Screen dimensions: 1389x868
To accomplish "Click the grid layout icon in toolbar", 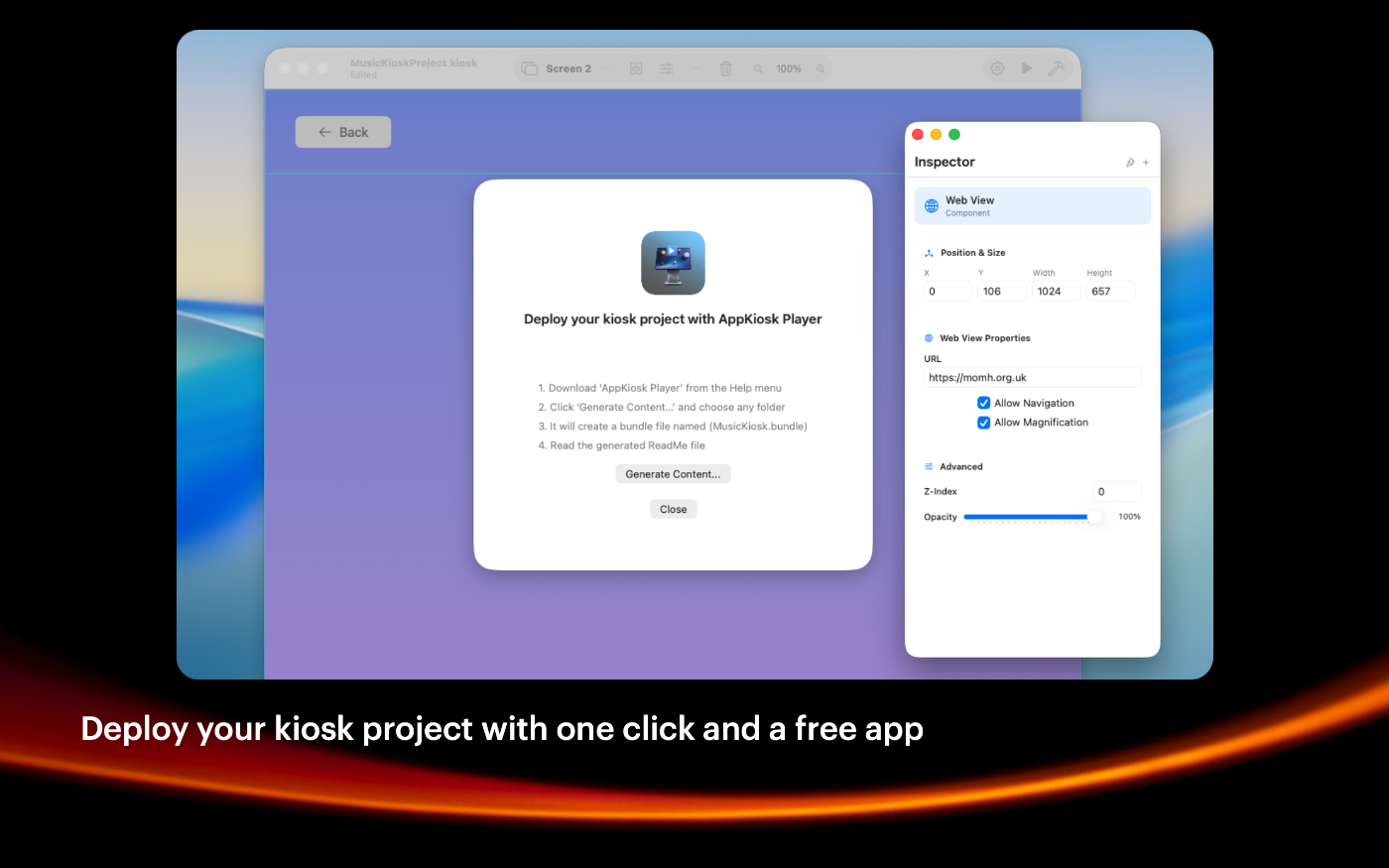I will [x=636, y=68].
